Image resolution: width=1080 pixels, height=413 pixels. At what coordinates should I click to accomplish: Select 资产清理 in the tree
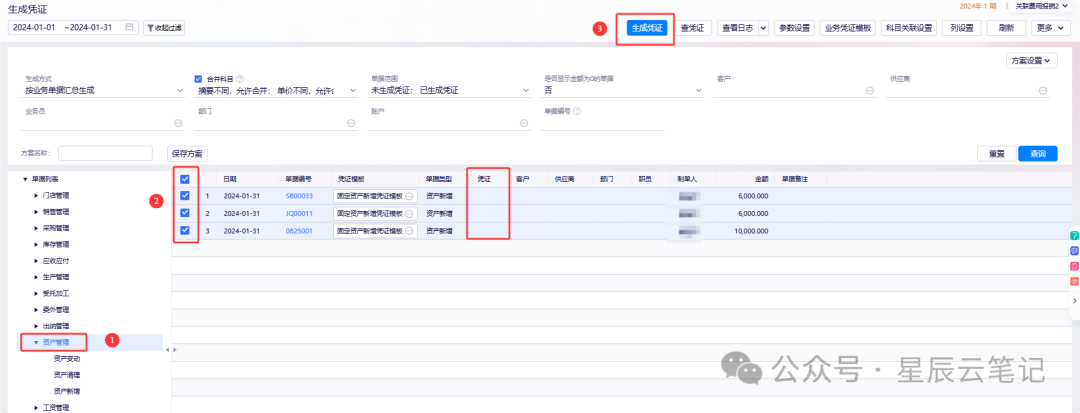point(67,375)
